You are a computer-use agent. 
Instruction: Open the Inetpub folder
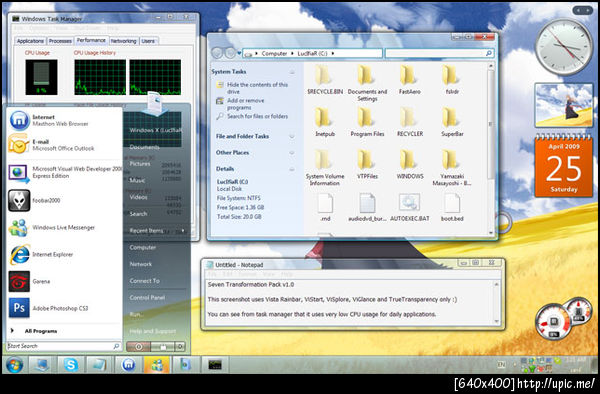tap(324, 122)
